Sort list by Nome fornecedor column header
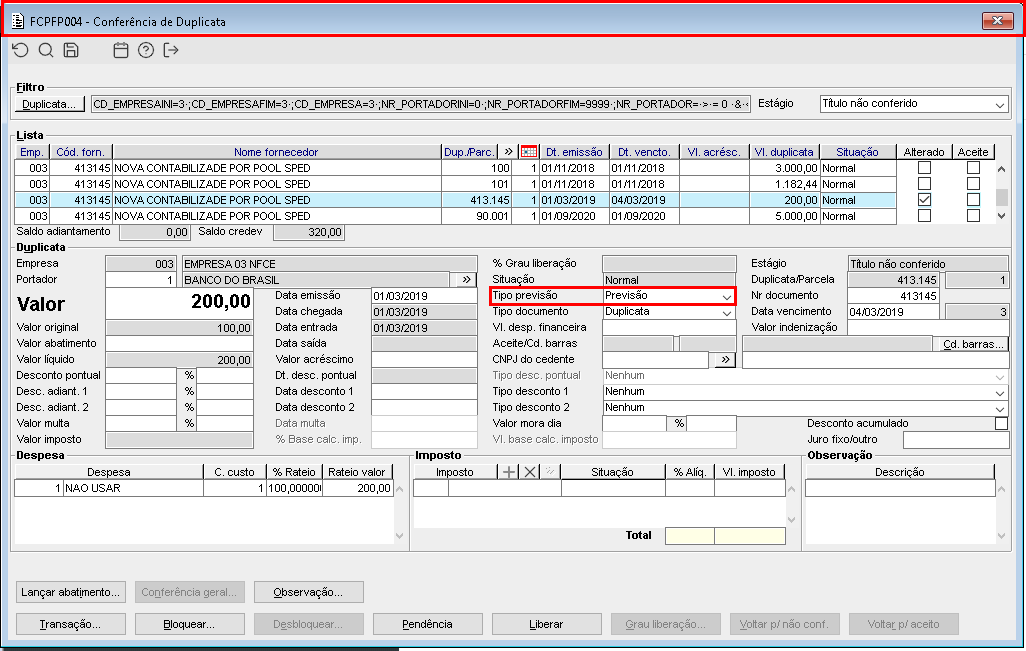 [x=276, y=152]
